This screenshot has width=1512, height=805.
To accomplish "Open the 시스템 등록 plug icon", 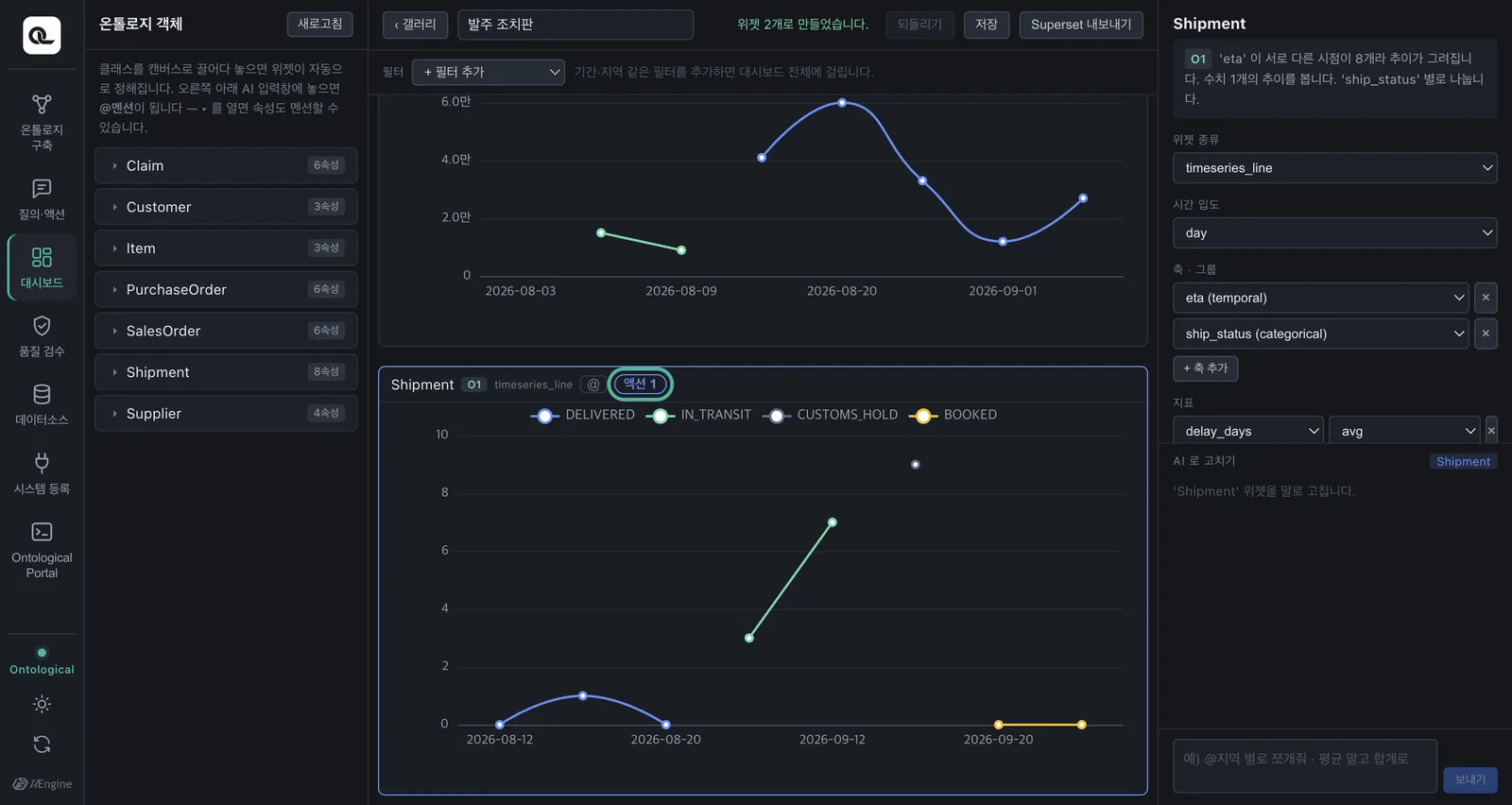I will [x=42, y=463].
